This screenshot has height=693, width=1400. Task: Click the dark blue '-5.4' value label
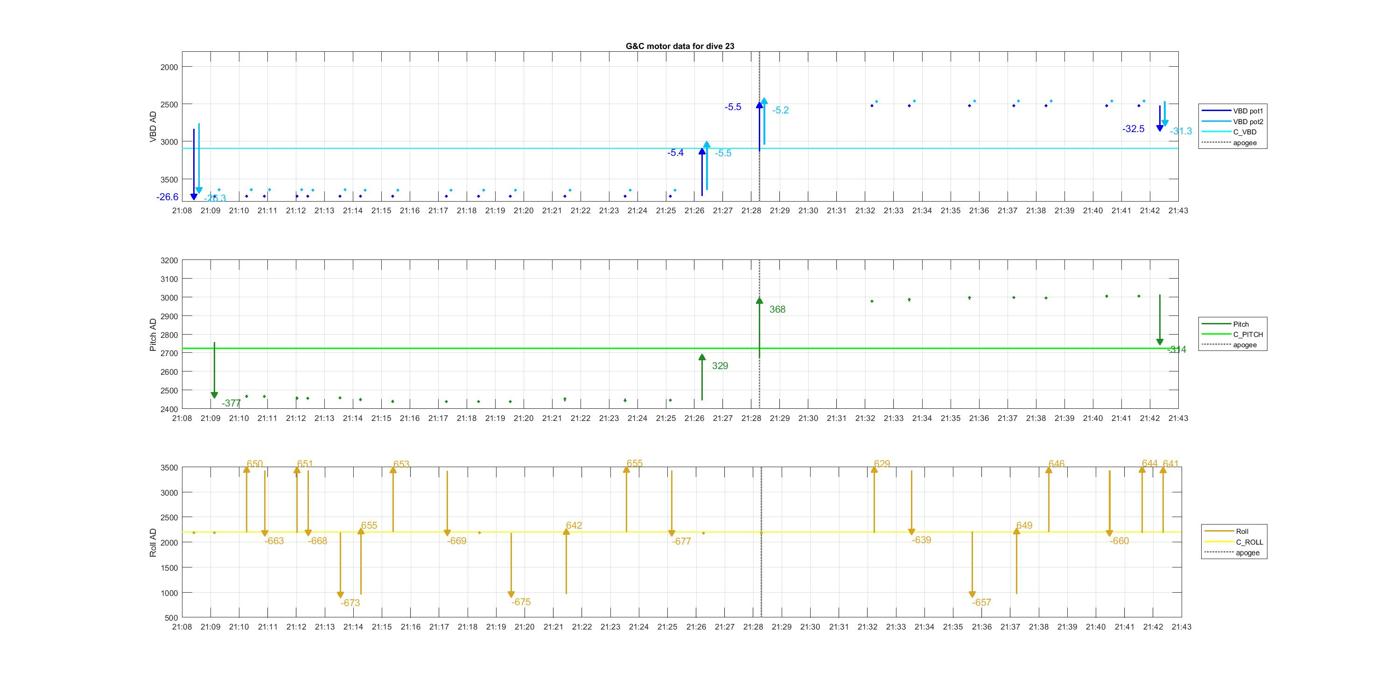coord(676,152)
